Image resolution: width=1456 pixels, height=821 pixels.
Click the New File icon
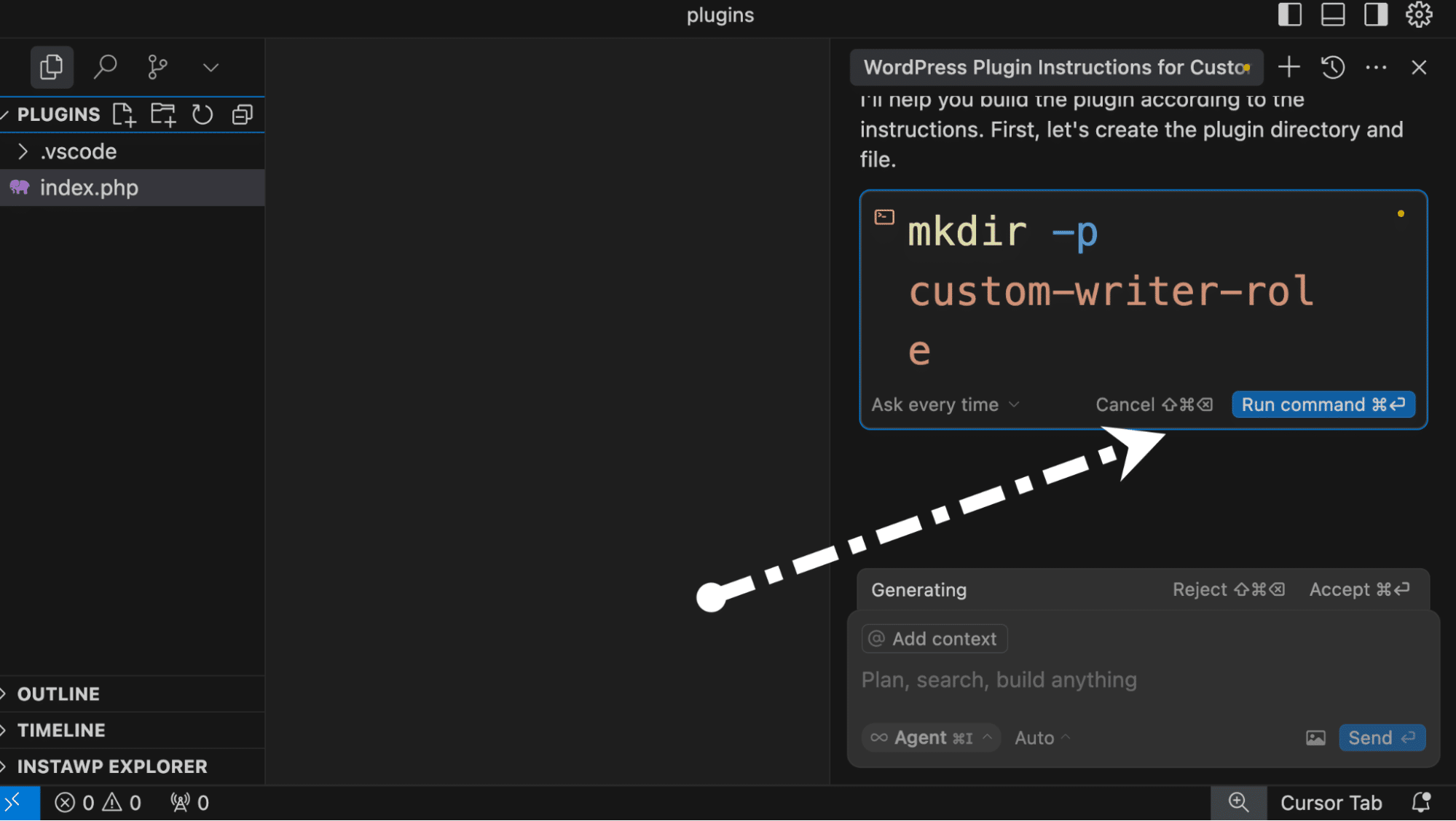124,114
